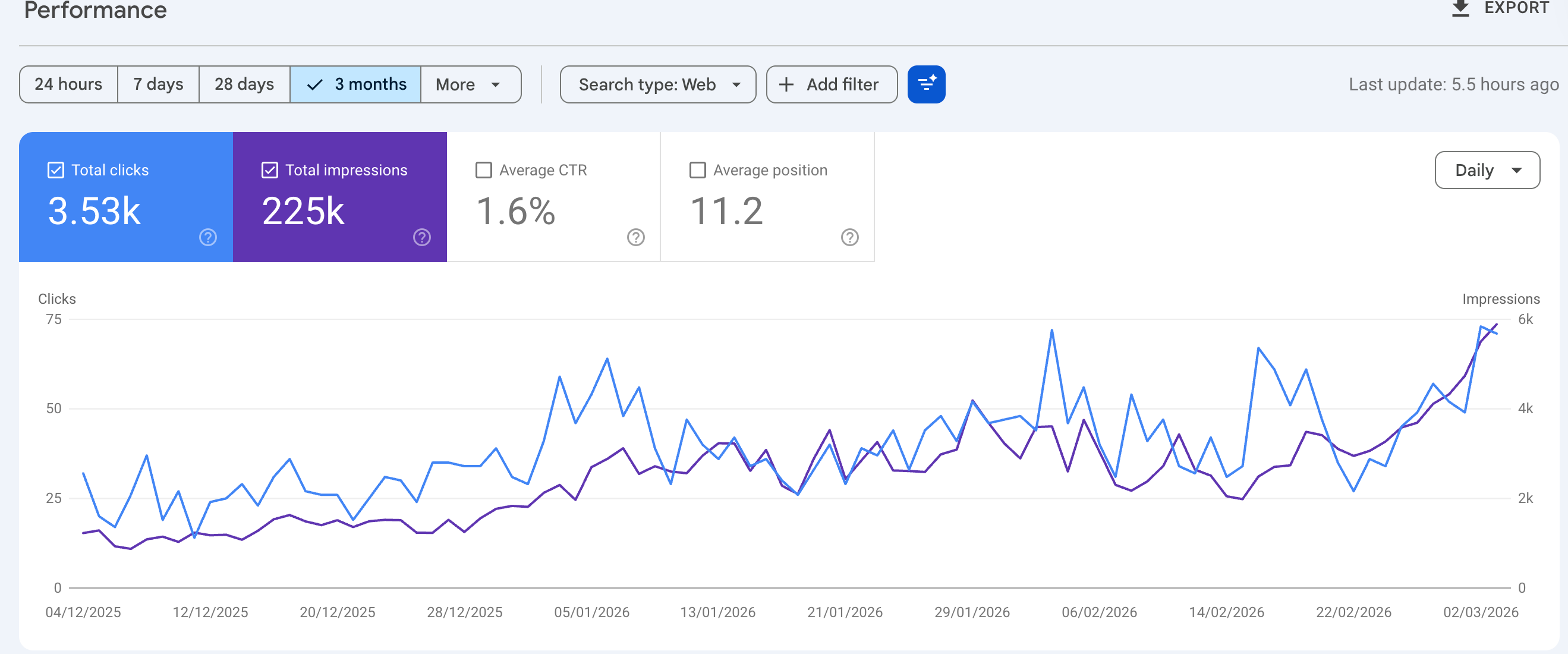This screenshot has width=1568, height=654.
Task: Click the help icon on Total clicks card
Action: 208,237
